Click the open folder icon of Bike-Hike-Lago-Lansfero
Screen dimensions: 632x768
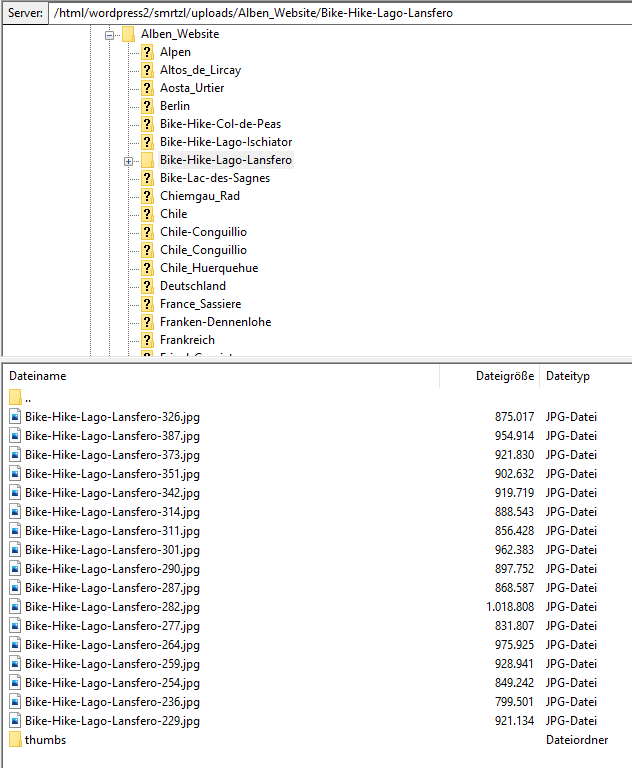(x=147, y=160)
